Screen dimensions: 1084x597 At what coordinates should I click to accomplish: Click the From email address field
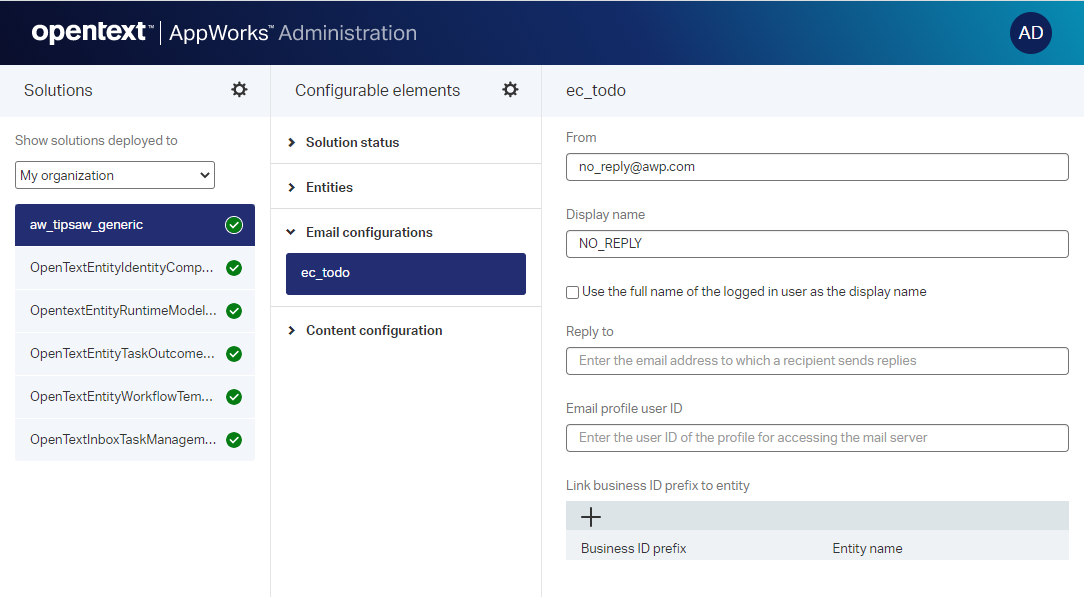pyautogui.click(x=816, y=167)
